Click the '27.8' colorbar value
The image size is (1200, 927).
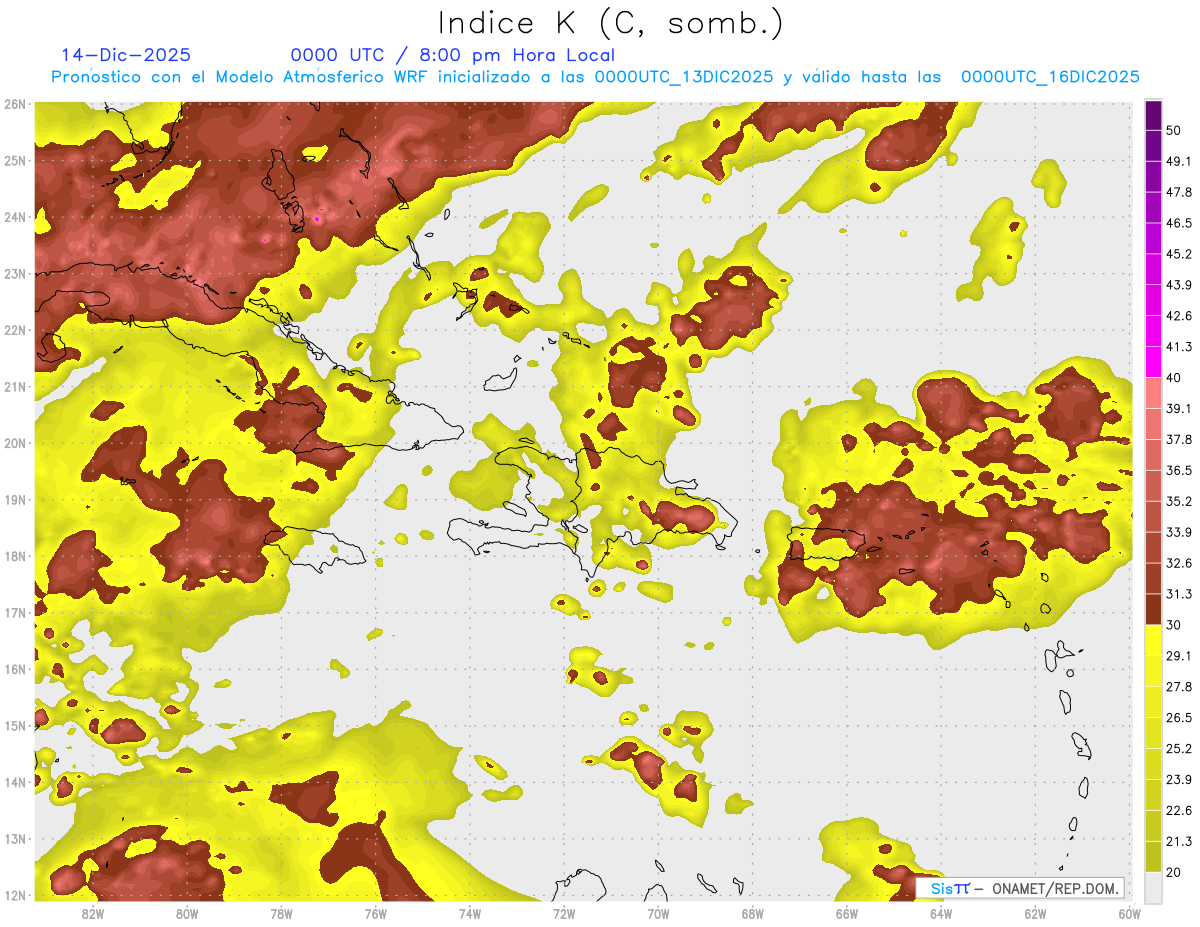1179,687
